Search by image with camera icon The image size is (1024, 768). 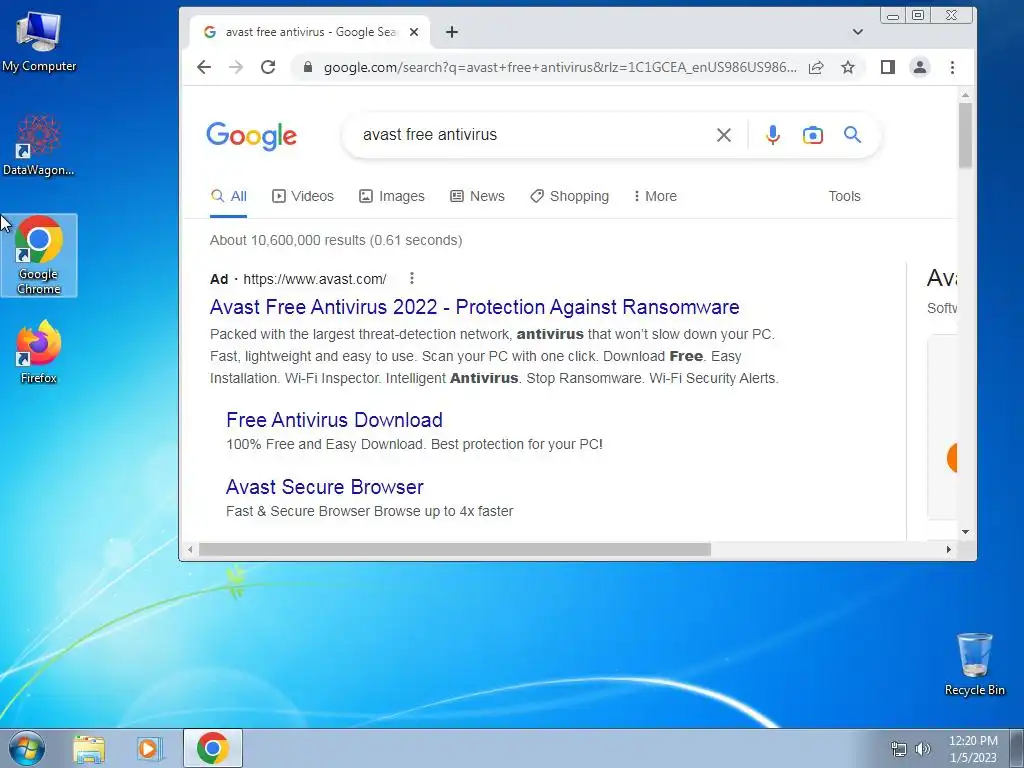(812, 135)
